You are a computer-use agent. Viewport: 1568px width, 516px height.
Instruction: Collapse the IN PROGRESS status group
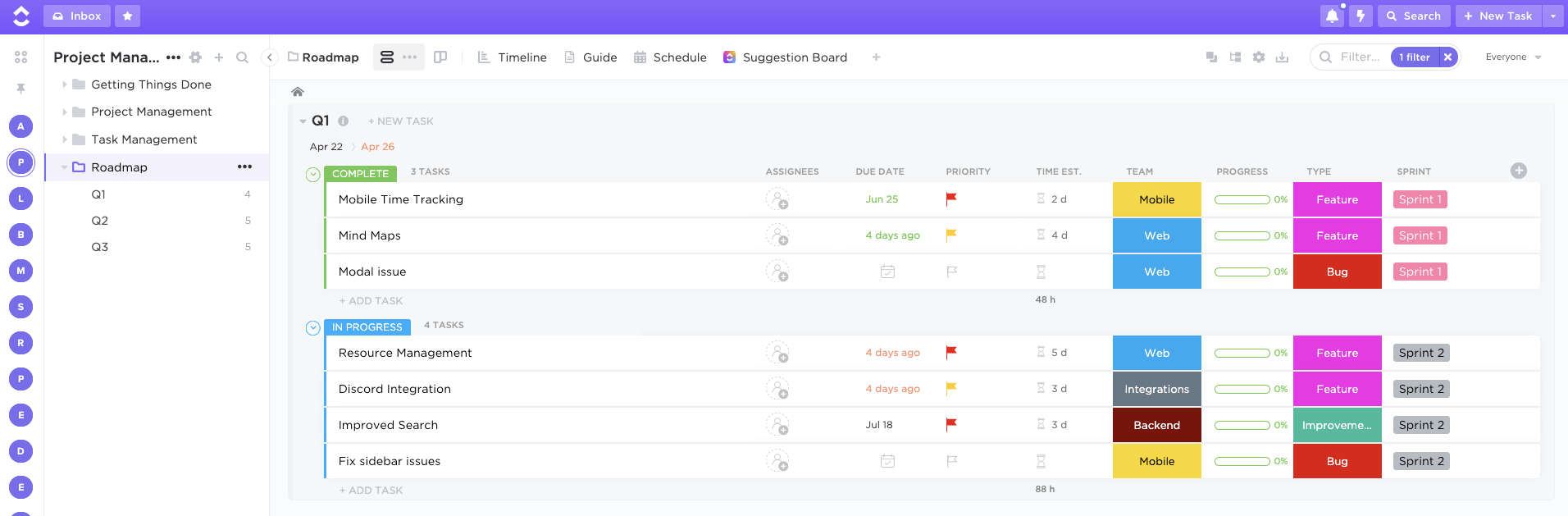tap(312, 327)
